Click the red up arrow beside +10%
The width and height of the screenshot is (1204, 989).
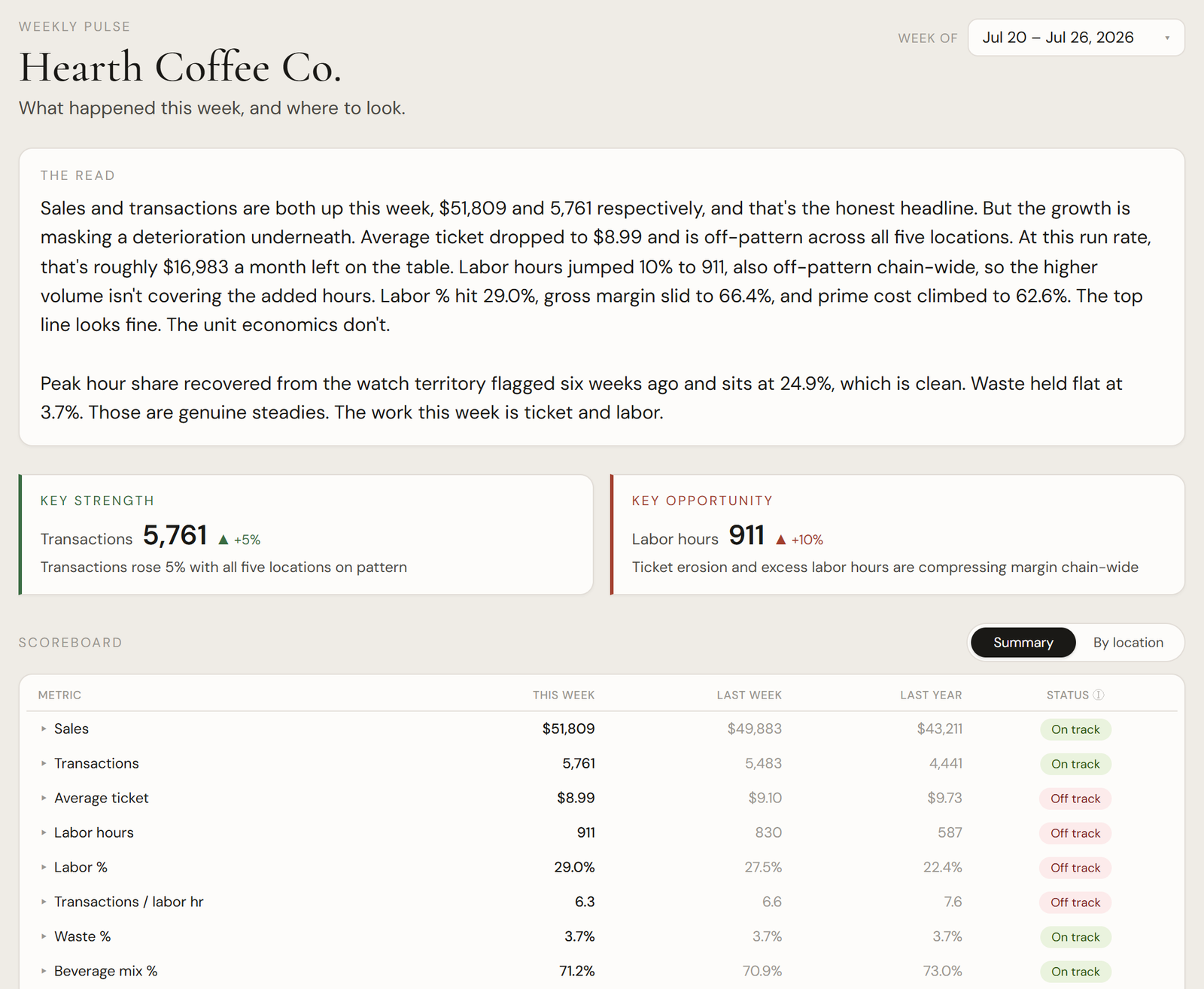(x=780, y=540)
